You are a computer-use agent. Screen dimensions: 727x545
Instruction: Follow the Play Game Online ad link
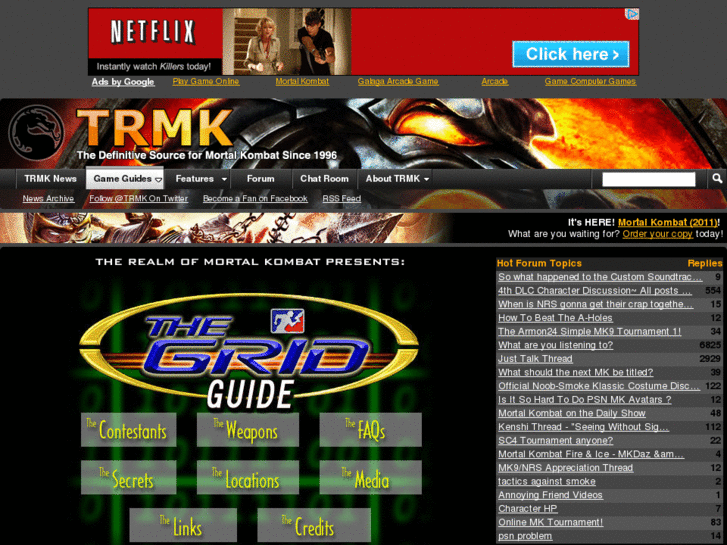click(x=206, y=81)
